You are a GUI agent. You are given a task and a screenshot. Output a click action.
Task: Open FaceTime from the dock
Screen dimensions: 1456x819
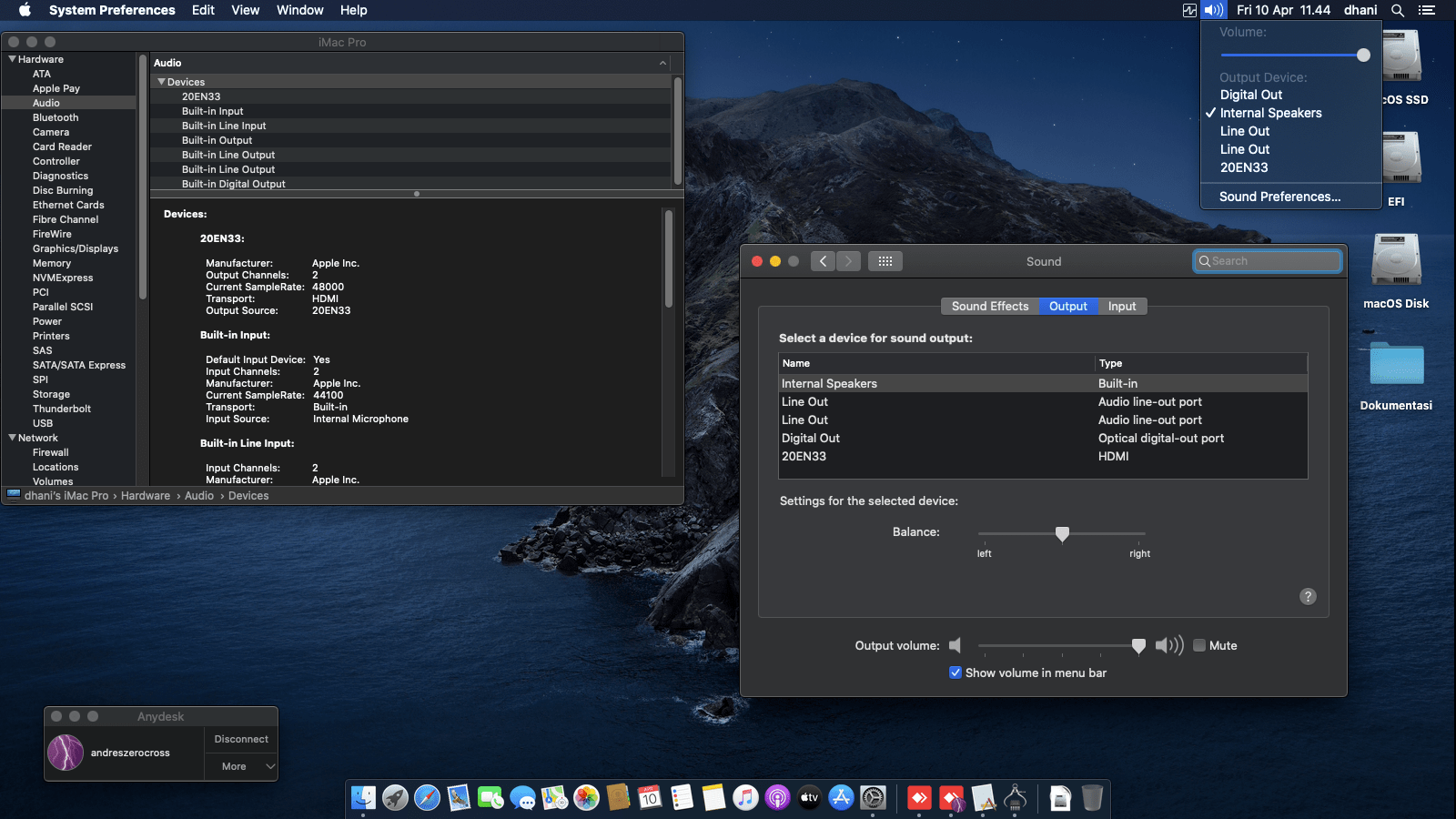(490, 798)
